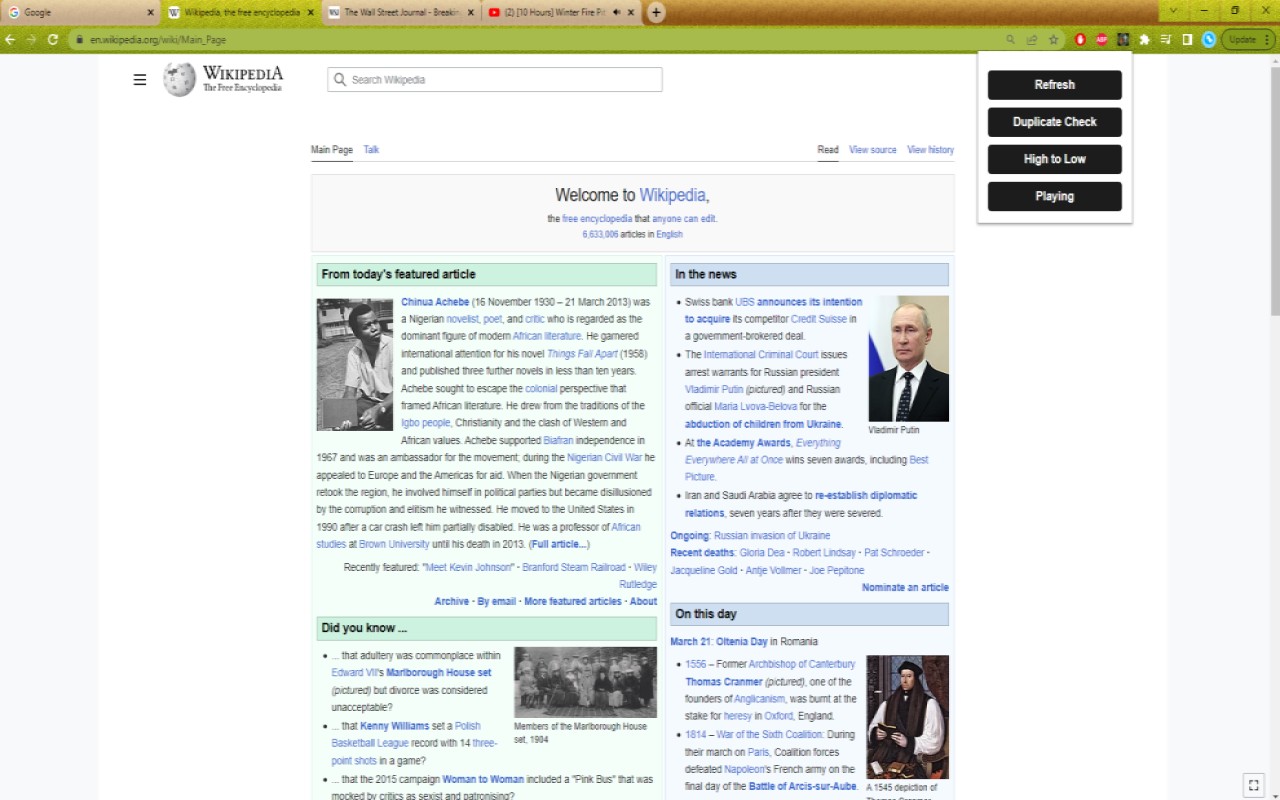Open the Chinua Achebe photo thumbnail

[x=355, y=364]
